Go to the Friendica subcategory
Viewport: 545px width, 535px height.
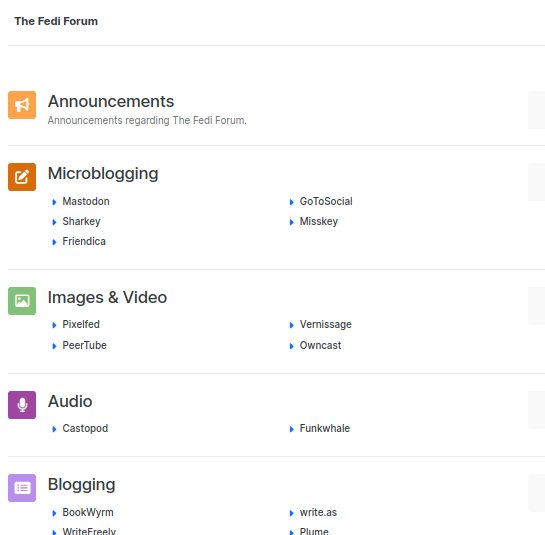(x=84, y=241)
